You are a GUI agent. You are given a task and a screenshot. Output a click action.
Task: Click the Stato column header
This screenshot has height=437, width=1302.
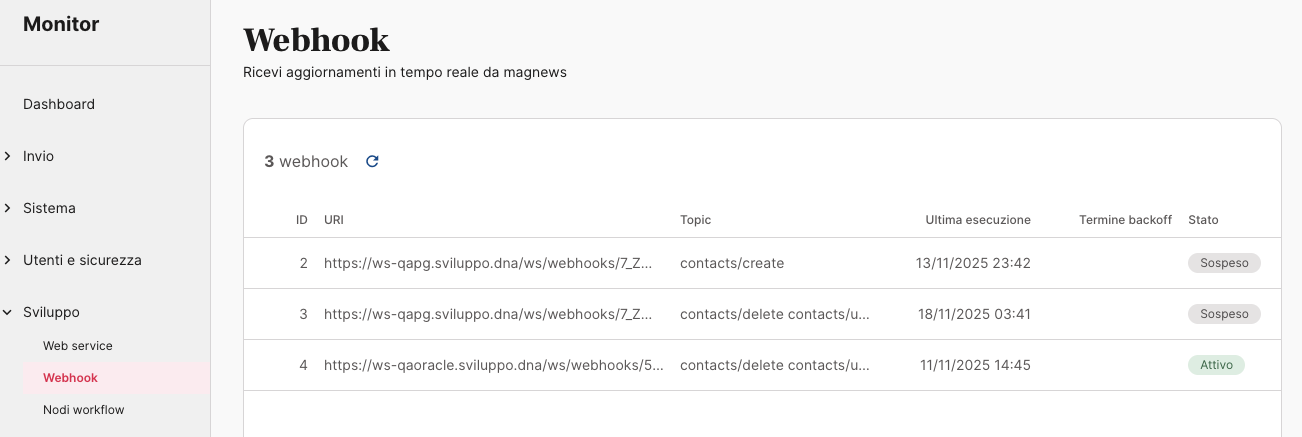pos(1203,220)
